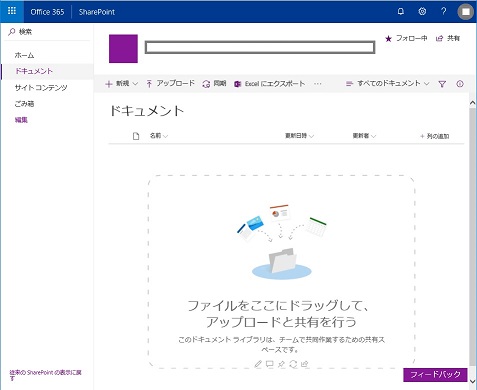The height and width of the screenshot is (390, 477).
Task: Click the フォロー中 following label
Action: 412,38
